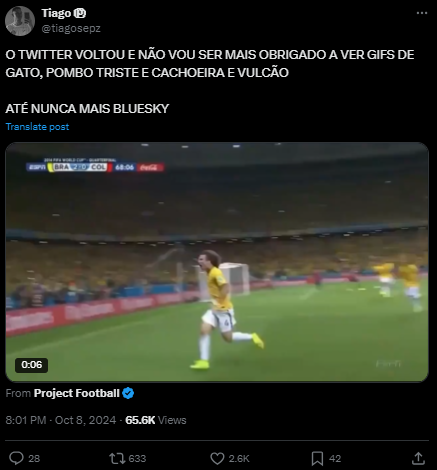
Task: Click the 0:06 video duration badge
Action: (32, 365)
